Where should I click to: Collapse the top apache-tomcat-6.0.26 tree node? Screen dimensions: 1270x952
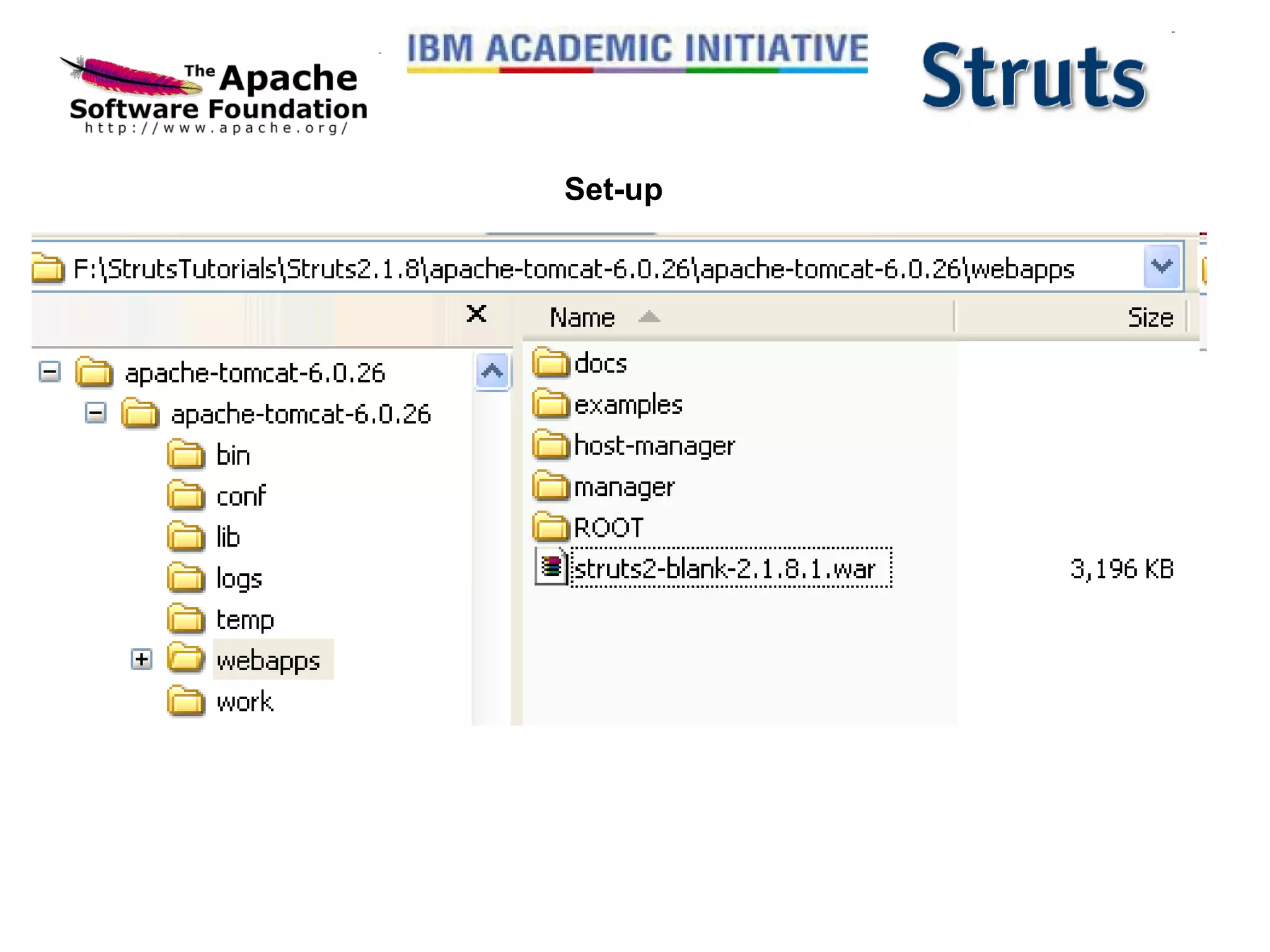(50, 372)
